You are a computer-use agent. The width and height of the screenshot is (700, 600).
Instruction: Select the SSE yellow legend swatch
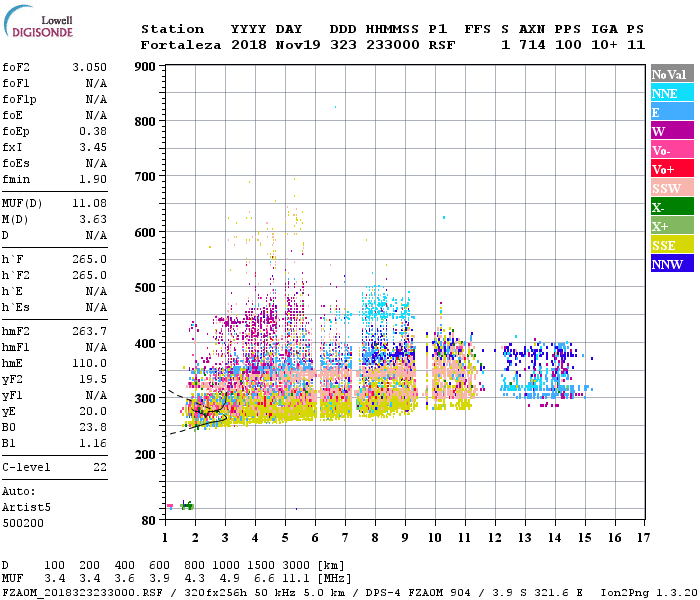click(x=672, y=245)
